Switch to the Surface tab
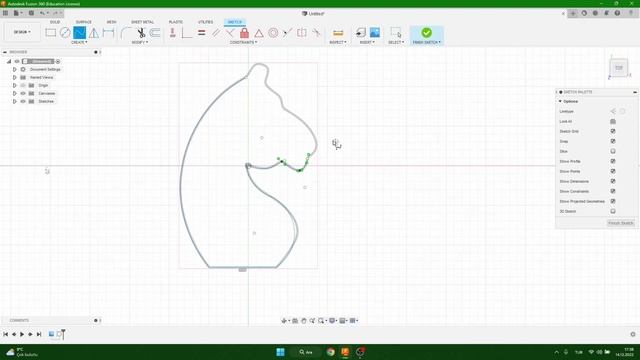640x360 pixels. (84, 22)
